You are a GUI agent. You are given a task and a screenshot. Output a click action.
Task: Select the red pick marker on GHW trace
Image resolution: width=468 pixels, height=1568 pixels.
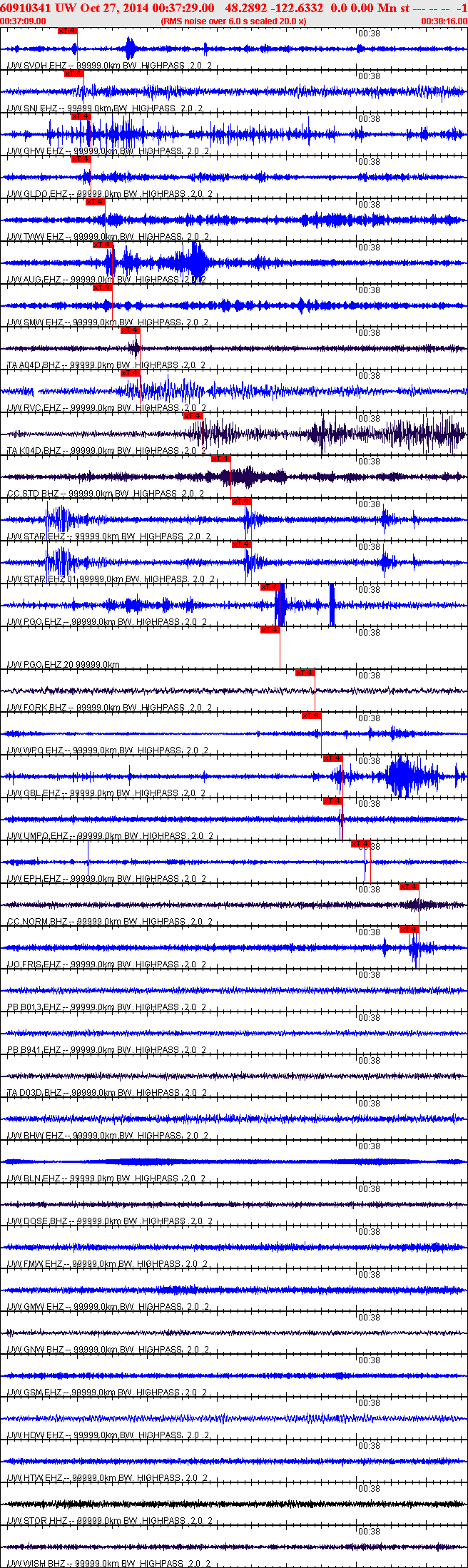(81, 116)
